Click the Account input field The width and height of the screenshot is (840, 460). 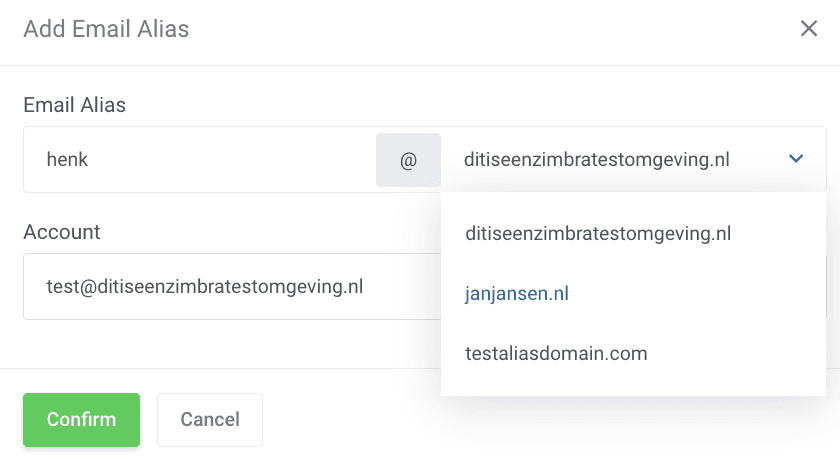pyautogui.click(x=230, y=287)
